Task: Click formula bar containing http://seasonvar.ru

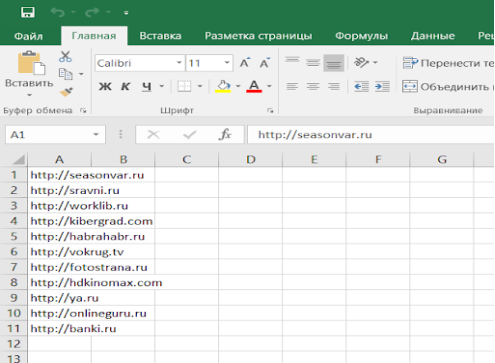Action: (x=371, y=135)
